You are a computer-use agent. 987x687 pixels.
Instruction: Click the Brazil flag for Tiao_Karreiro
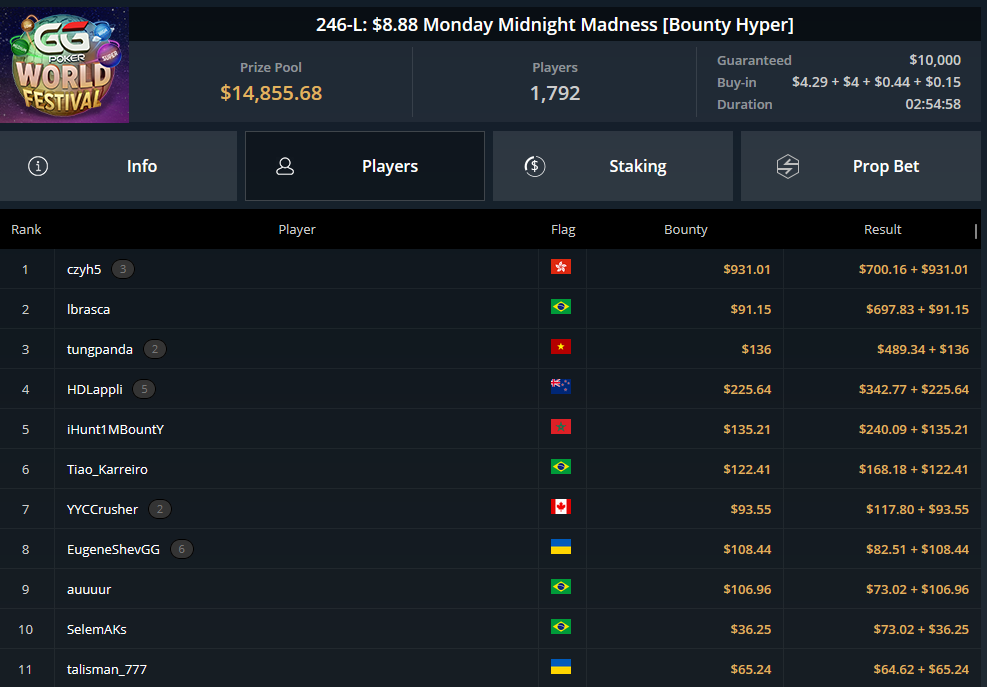561,467
